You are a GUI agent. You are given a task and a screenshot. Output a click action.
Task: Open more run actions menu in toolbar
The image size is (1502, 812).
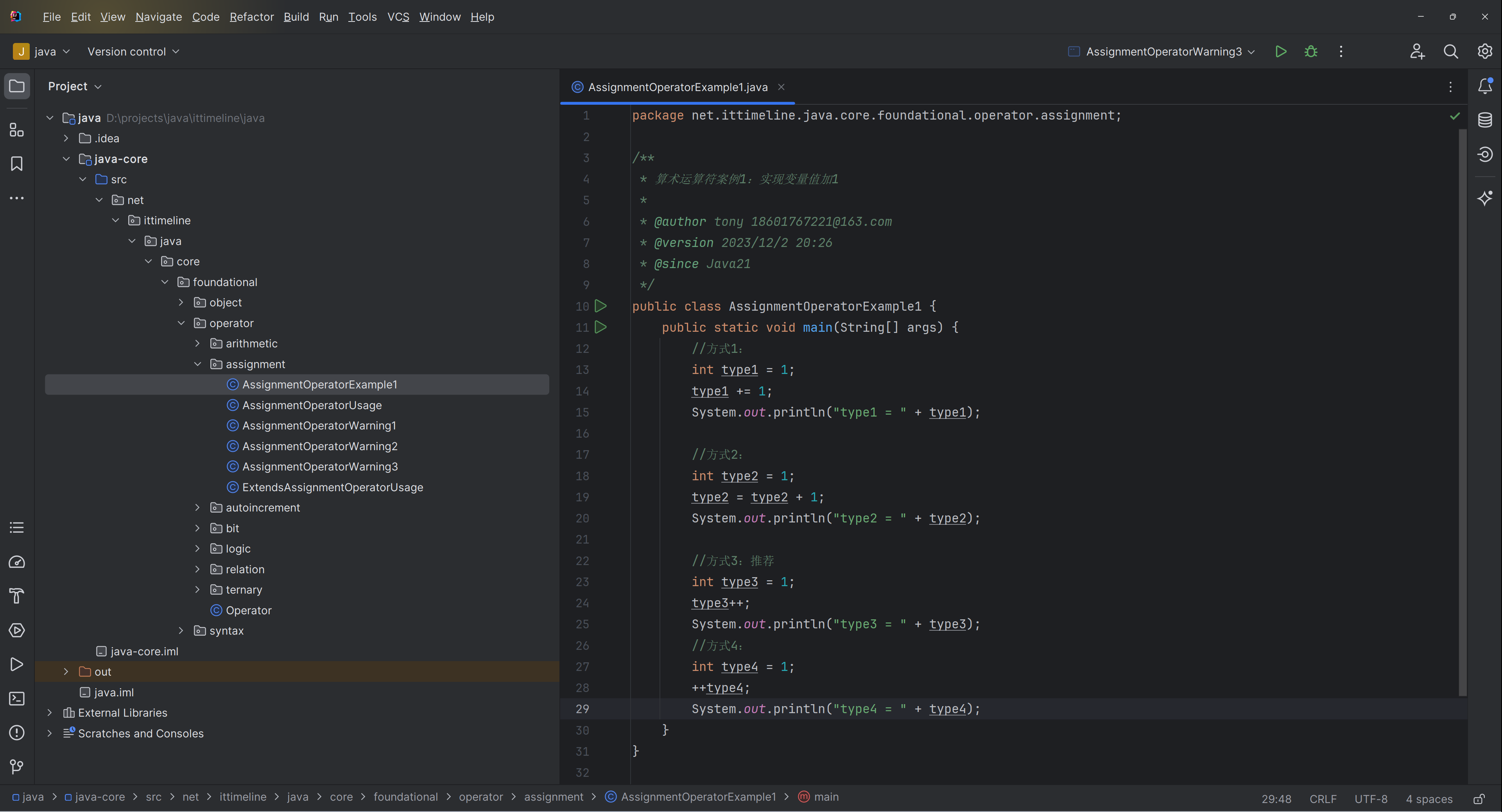click(1341, 51)
